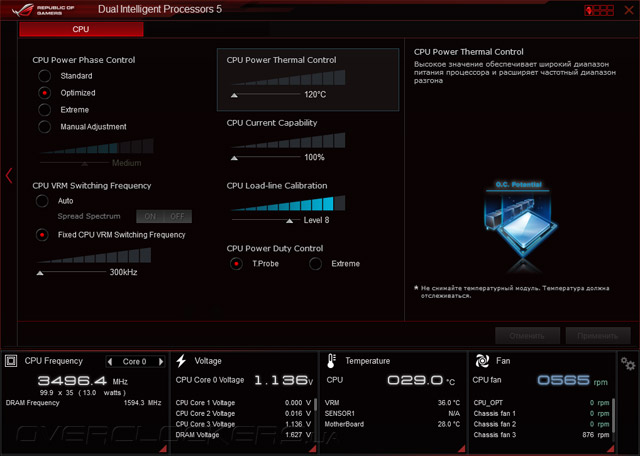Click the Core 0 label

135,362
